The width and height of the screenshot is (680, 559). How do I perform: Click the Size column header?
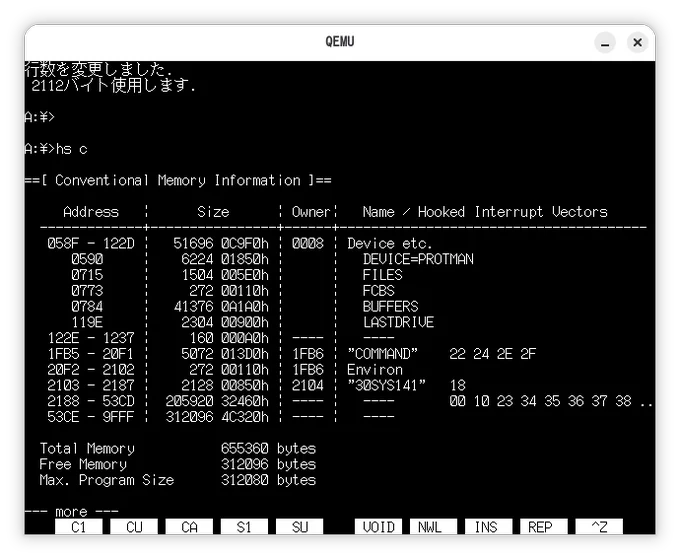[213, 212]
